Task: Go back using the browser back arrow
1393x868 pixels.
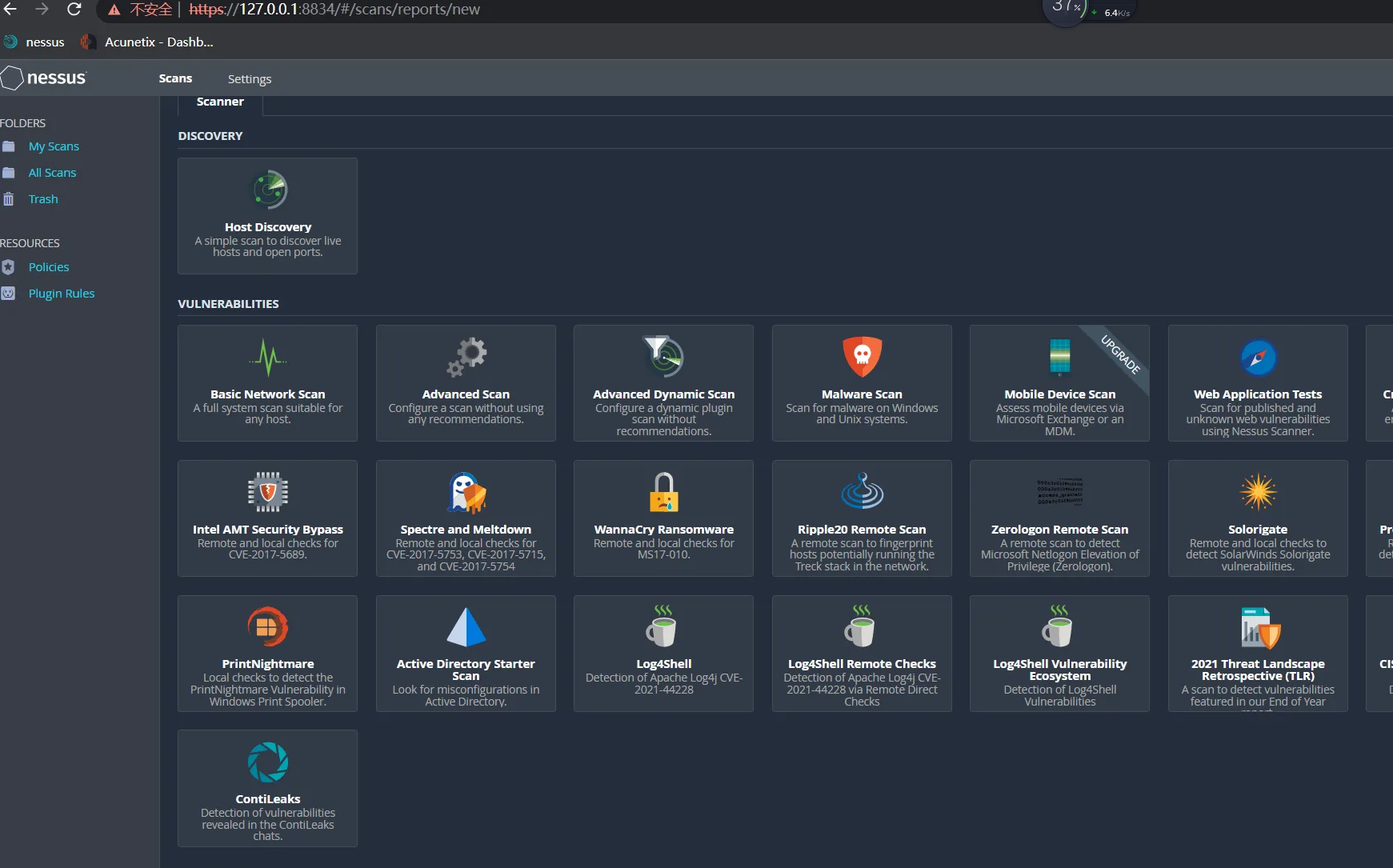Action: coord(10,10)
